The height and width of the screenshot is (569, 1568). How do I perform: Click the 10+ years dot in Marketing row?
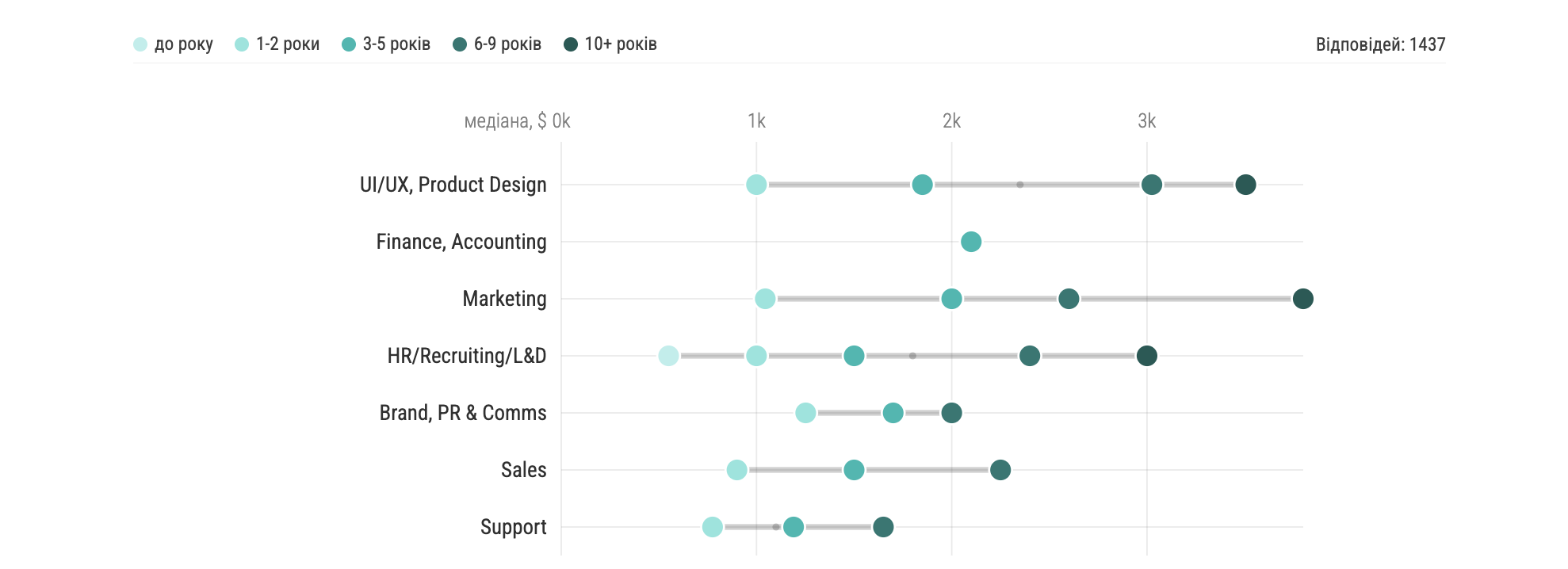click(x=1302, y=299)
